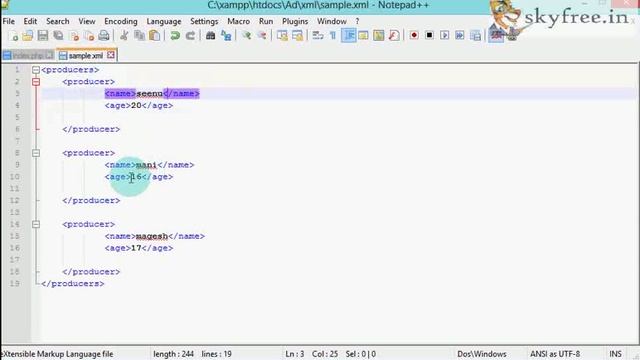Open the Window menu
The width and height of the screenshot is (640, 360).
pos(332,21)
